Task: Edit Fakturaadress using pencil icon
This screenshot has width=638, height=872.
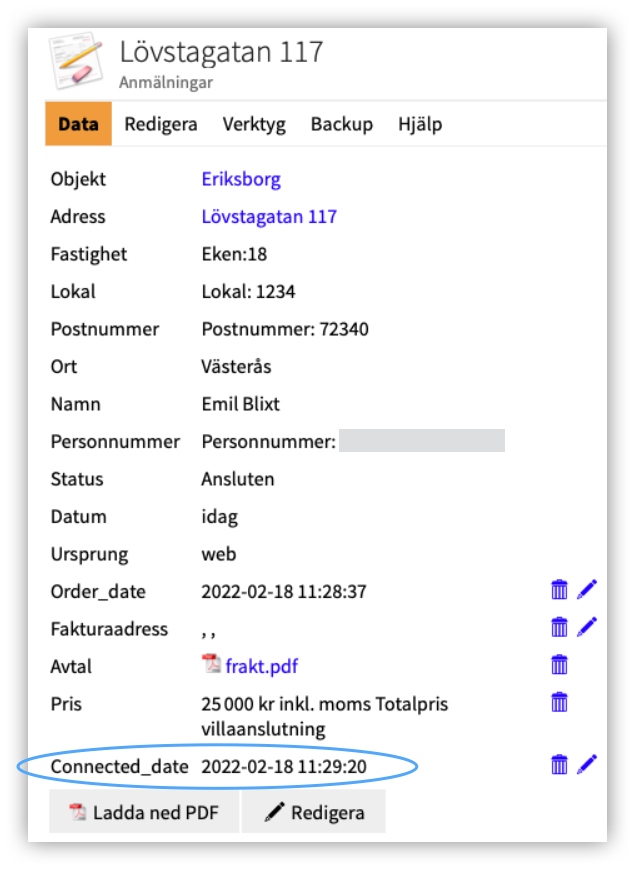Action: tap(587, 627)
